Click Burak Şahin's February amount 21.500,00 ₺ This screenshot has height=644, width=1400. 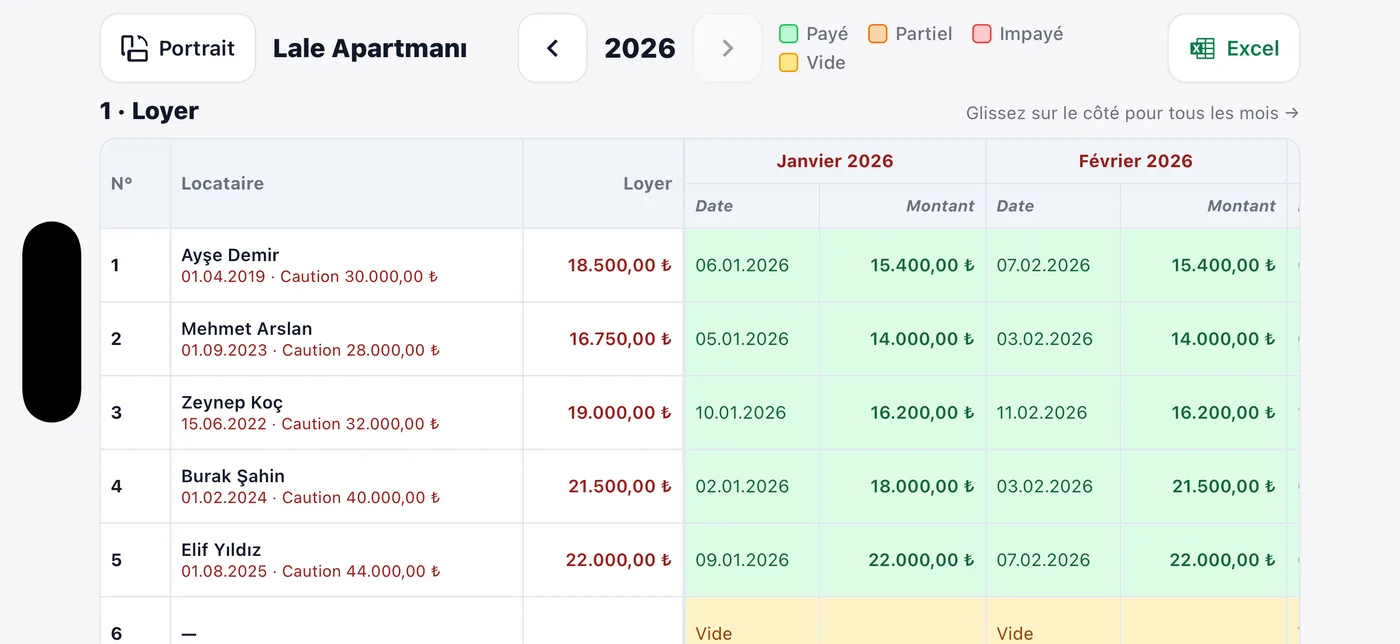click(x=1224, y=486)
